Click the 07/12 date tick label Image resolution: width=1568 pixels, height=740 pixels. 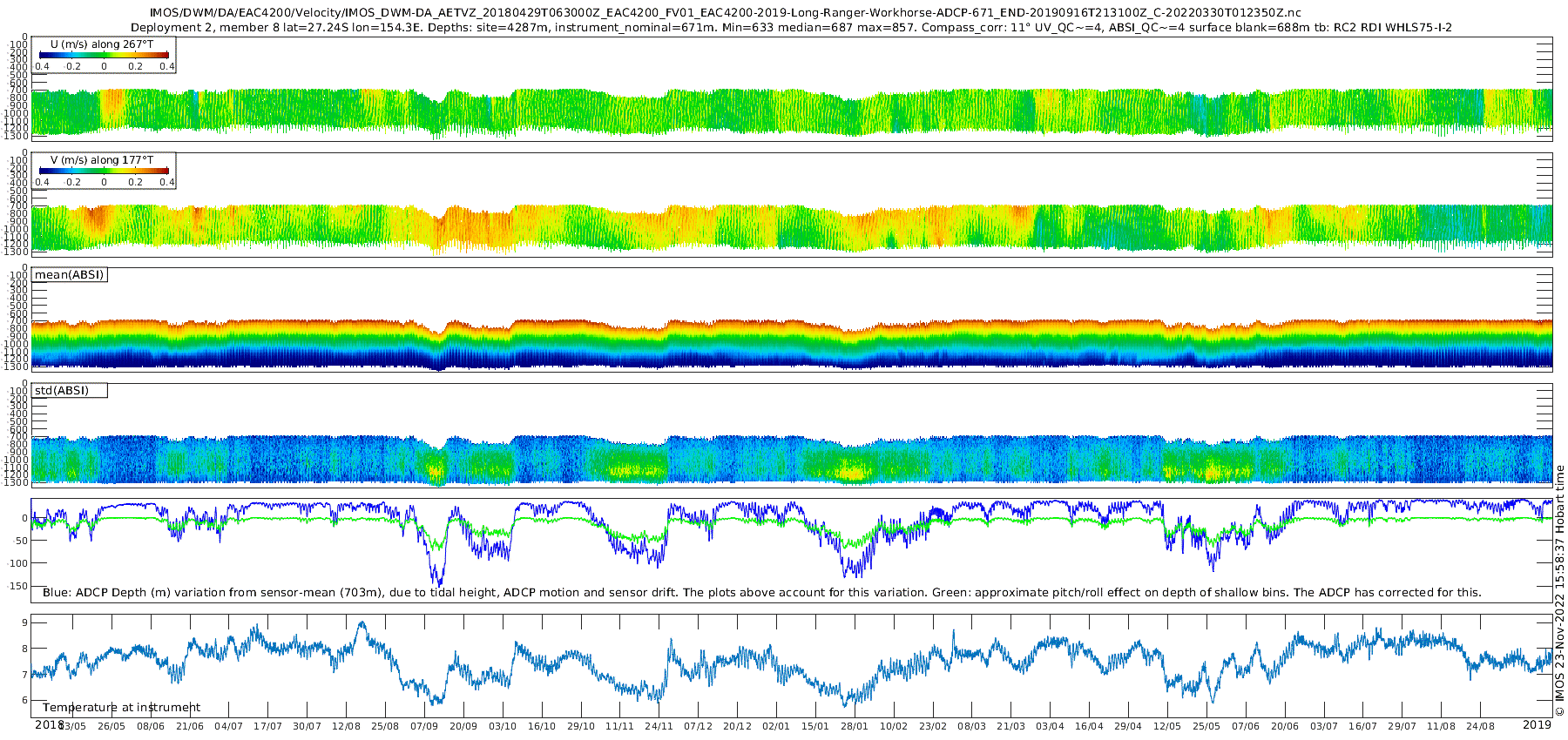coord(698,726)
